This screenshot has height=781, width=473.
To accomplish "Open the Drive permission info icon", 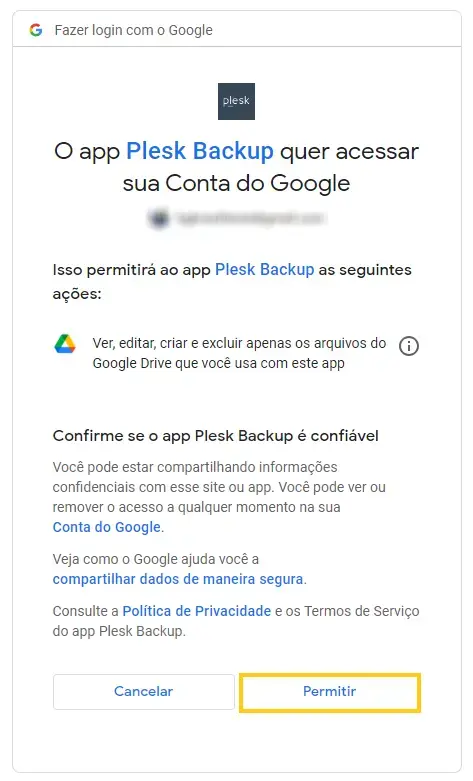I will pyautogui.click(x=409, y=346).
